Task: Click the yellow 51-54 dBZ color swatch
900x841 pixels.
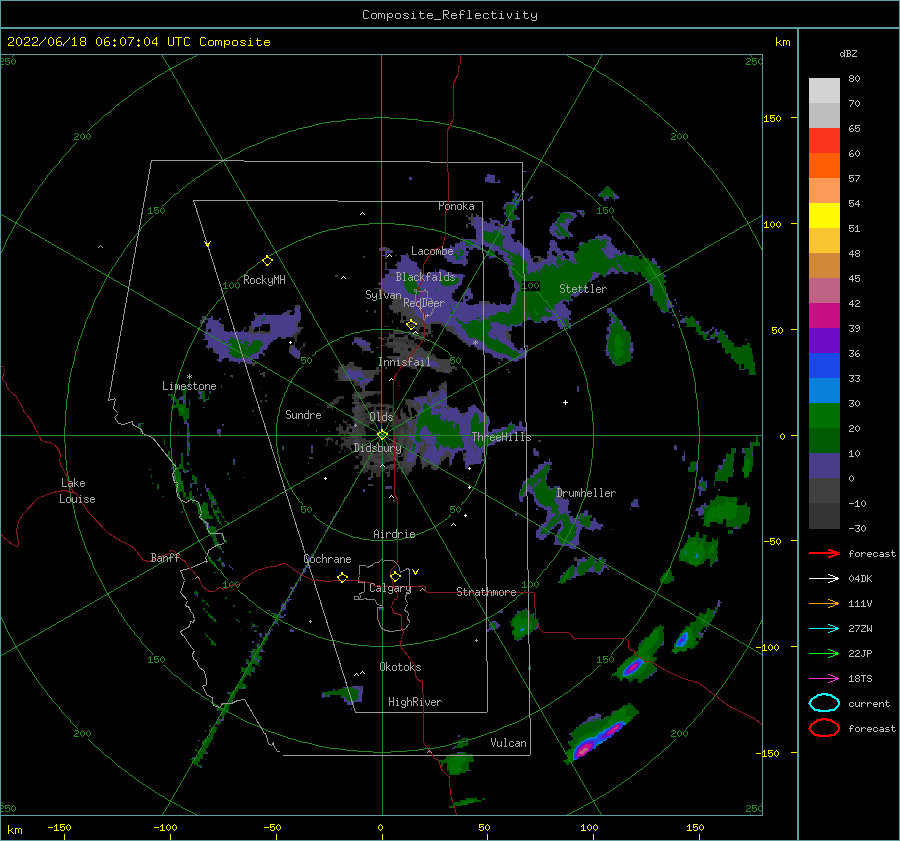Action: coord(824,216)
